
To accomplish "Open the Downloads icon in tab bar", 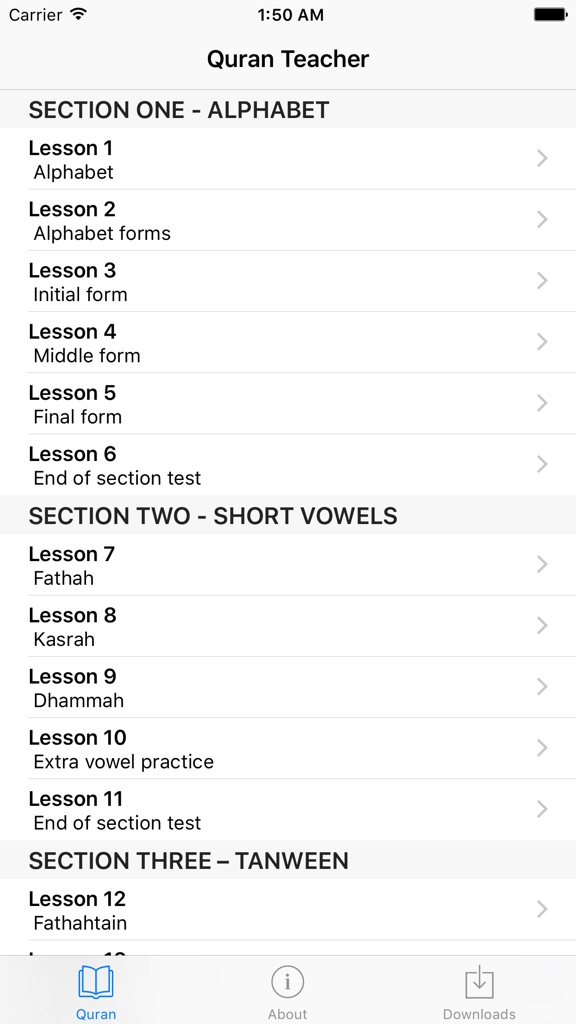I will (479, 983).
